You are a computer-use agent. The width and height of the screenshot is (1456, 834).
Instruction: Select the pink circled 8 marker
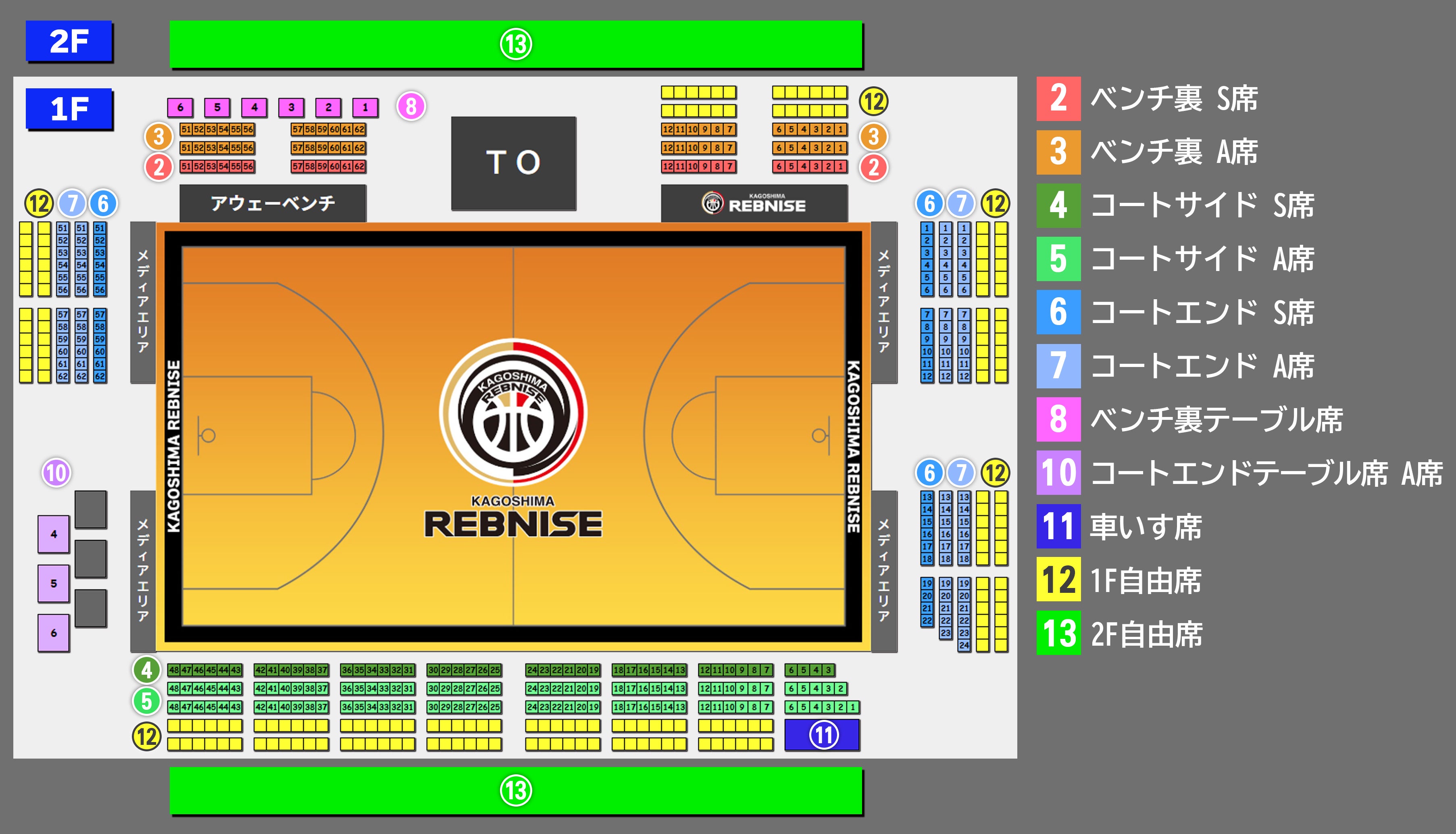click(411, 106)
